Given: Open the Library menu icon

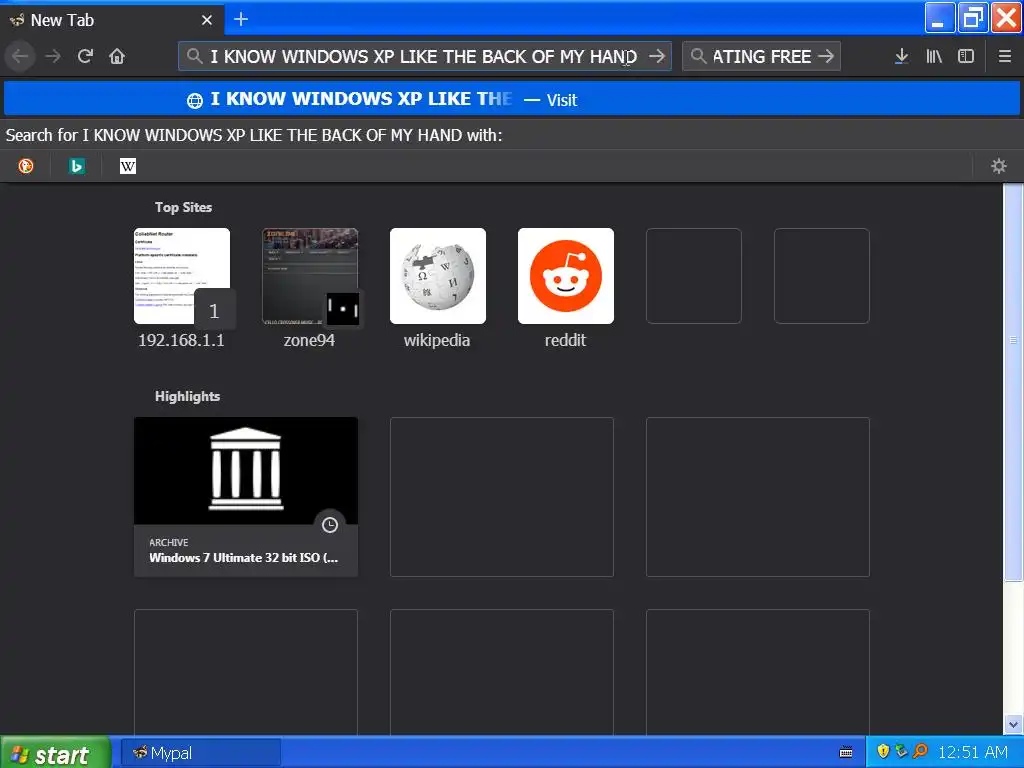Looking at the screenshot, I should [934, 57].
